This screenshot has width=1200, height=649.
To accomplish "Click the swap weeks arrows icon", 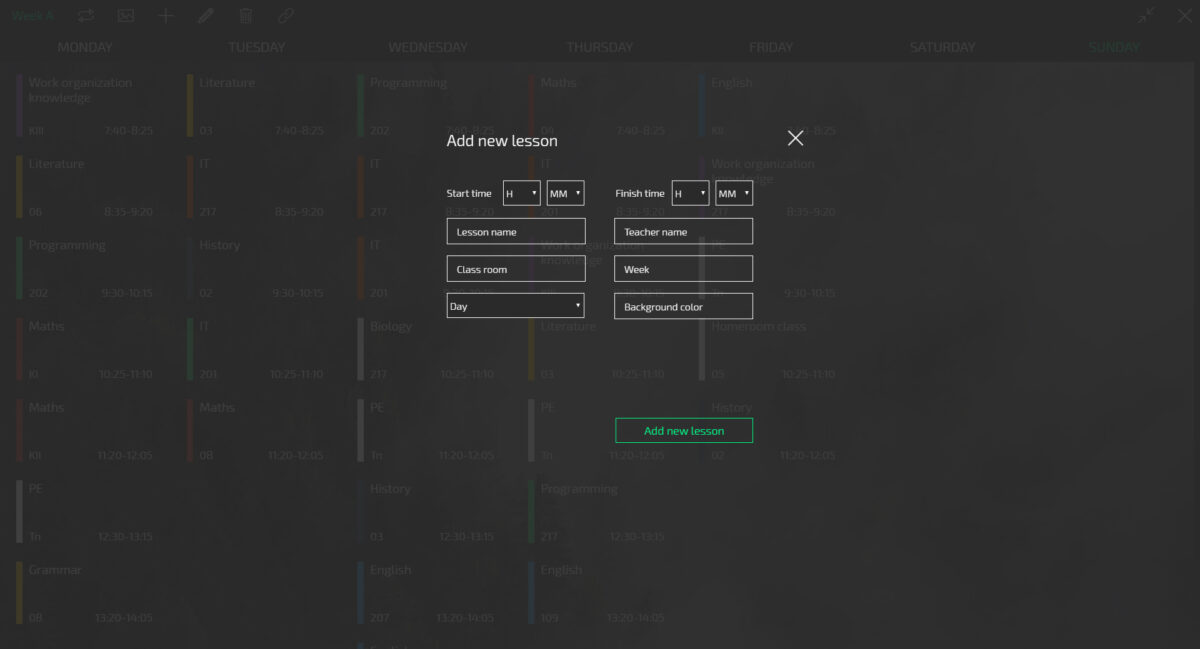I will pos(86,16).
